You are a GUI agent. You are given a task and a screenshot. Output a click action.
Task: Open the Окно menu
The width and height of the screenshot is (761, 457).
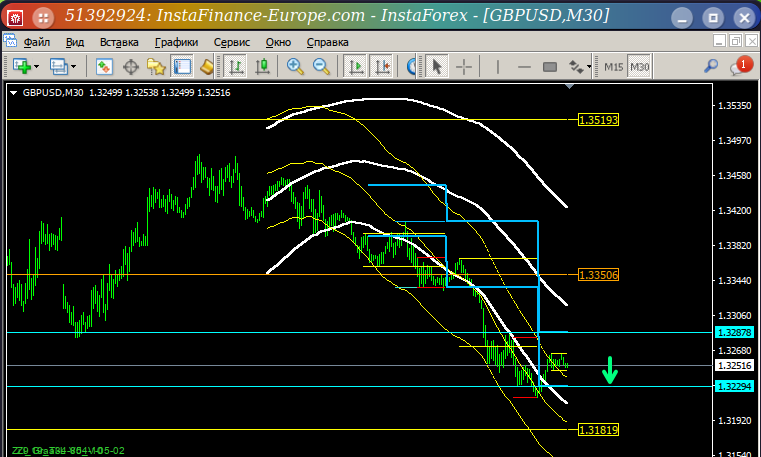[278, 42]
